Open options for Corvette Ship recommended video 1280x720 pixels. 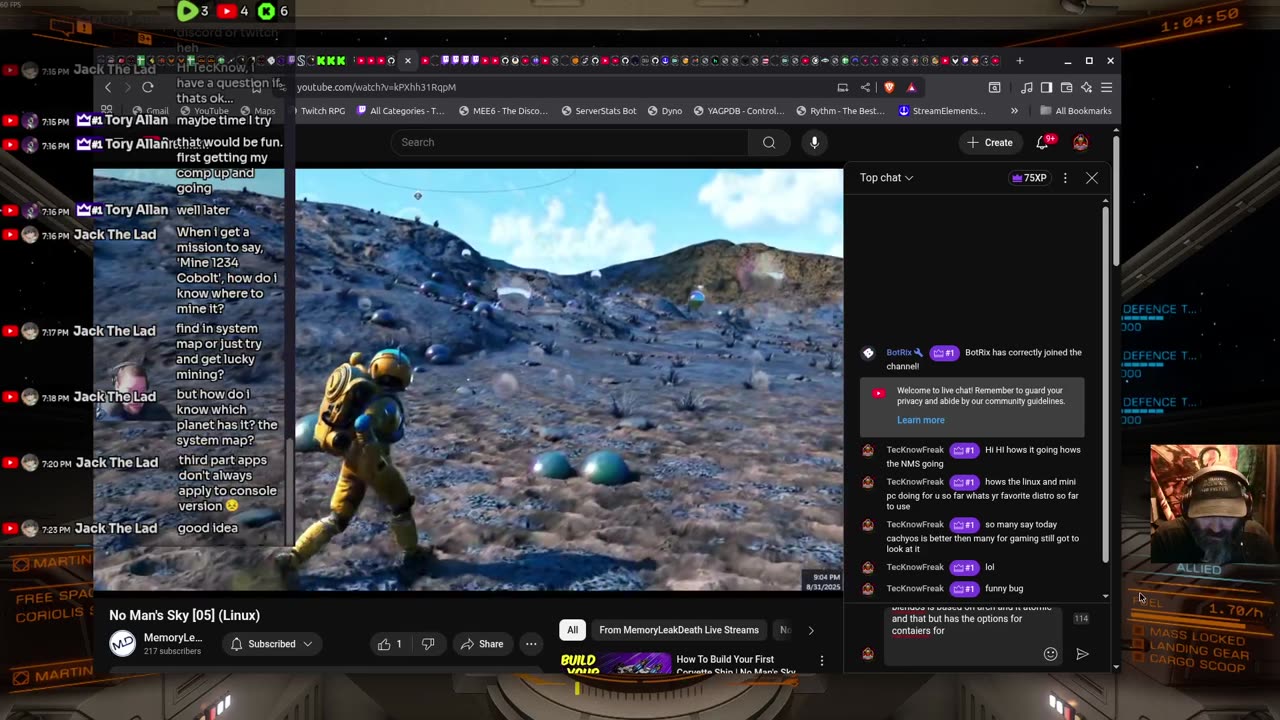tap(822, 660)
